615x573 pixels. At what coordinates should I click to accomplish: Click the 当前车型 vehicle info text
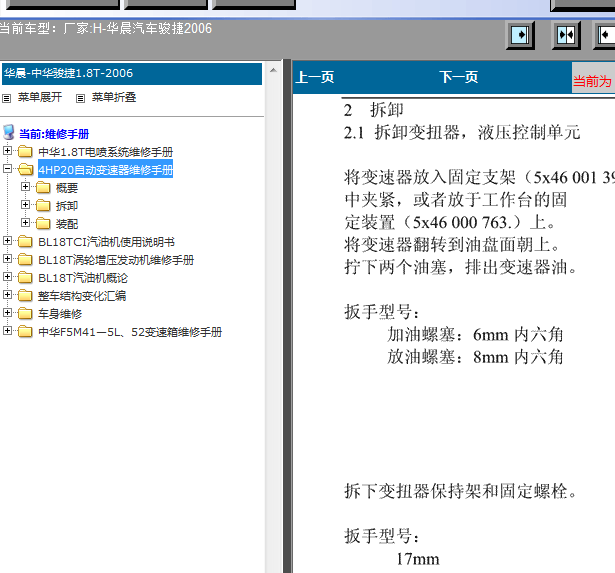pos(106,28)
